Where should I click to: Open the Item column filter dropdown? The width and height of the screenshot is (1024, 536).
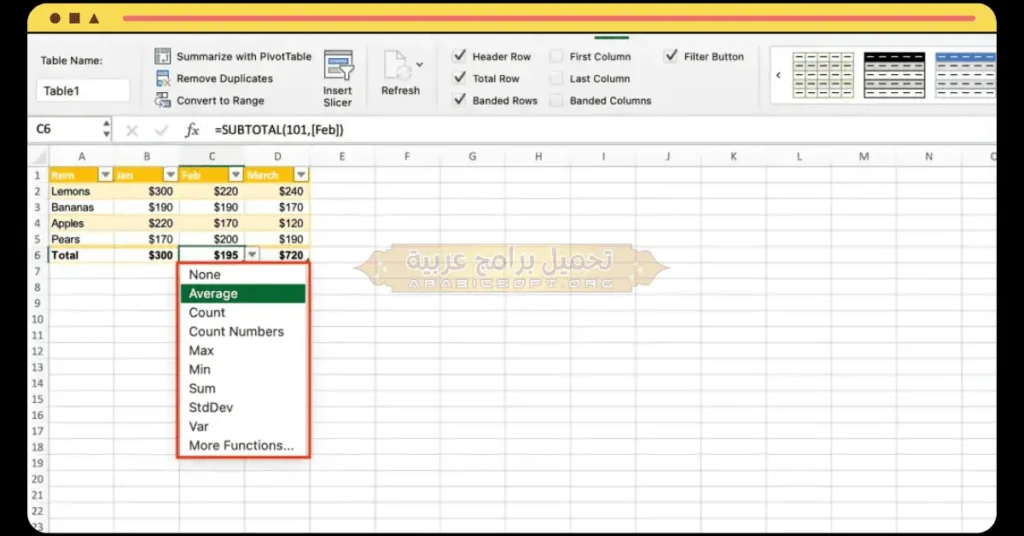click(x=105, y=175)
